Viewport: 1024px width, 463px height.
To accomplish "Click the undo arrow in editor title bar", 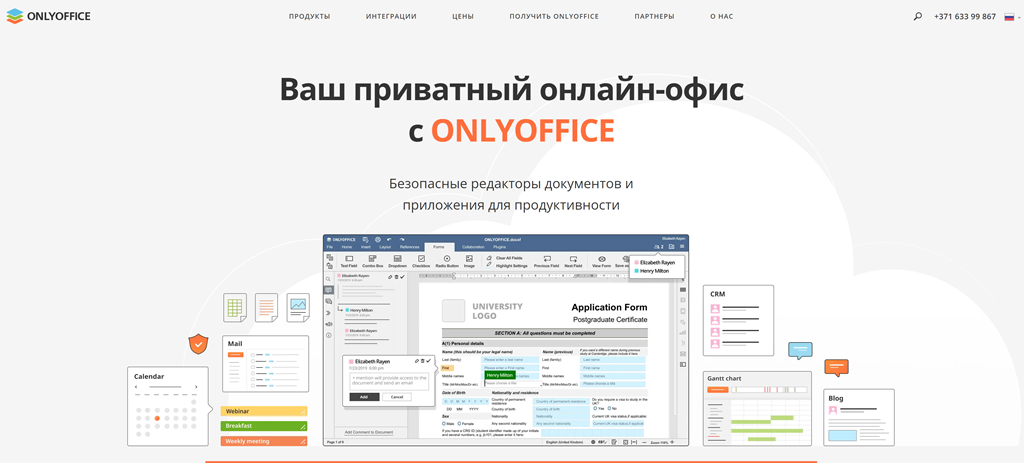I will 389,240.
